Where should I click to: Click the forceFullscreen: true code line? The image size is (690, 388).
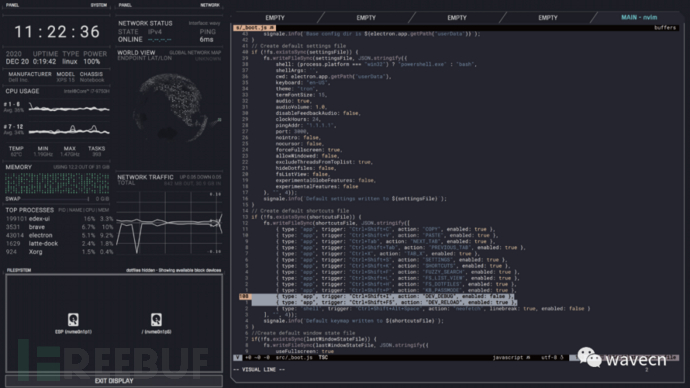pos(309,150)
